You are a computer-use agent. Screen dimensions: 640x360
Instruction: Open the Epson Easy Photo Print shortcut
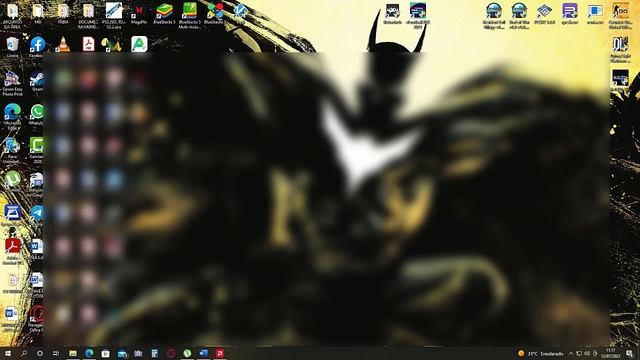point(12,83)
